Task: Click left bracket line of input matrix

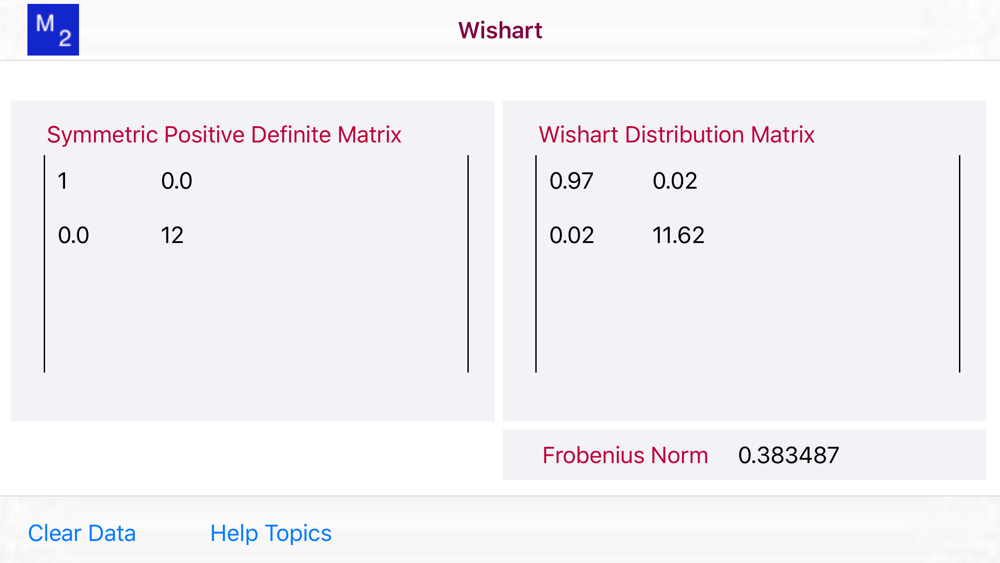Action: (x=45, y=264)
